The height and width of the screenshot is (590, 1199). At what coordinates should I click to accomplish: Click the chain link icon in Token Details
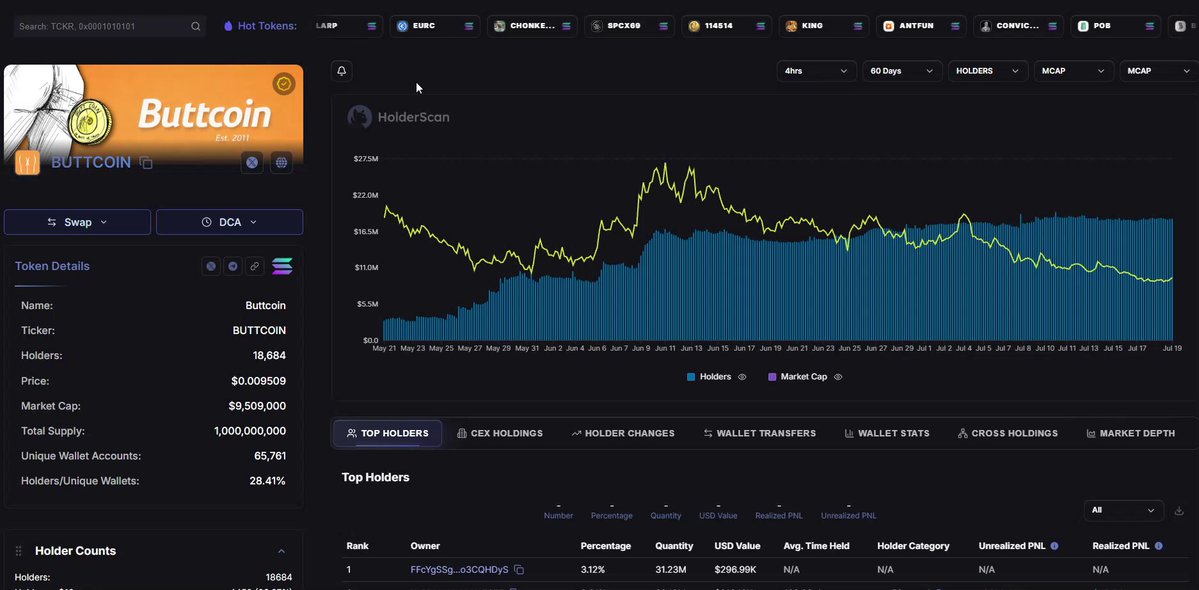tap(255, 266)
